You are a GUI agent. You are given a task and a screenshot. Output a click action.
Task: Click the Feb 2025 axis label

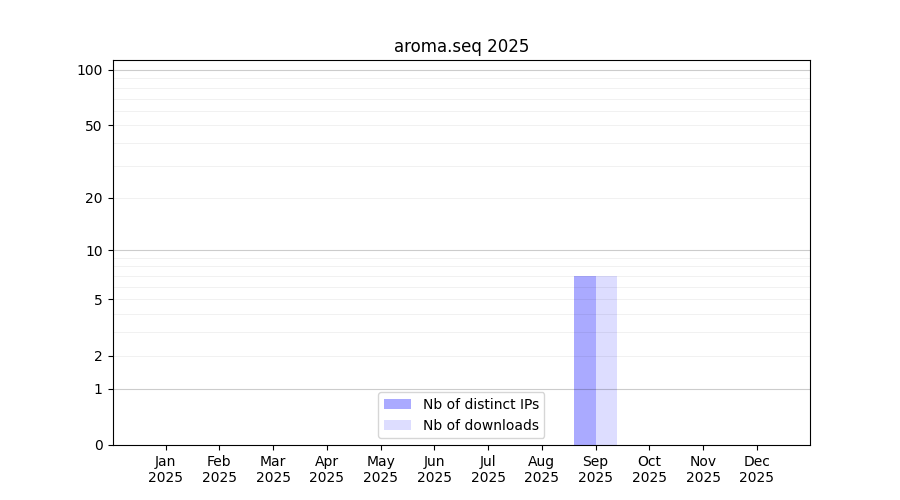coord(219,469)
